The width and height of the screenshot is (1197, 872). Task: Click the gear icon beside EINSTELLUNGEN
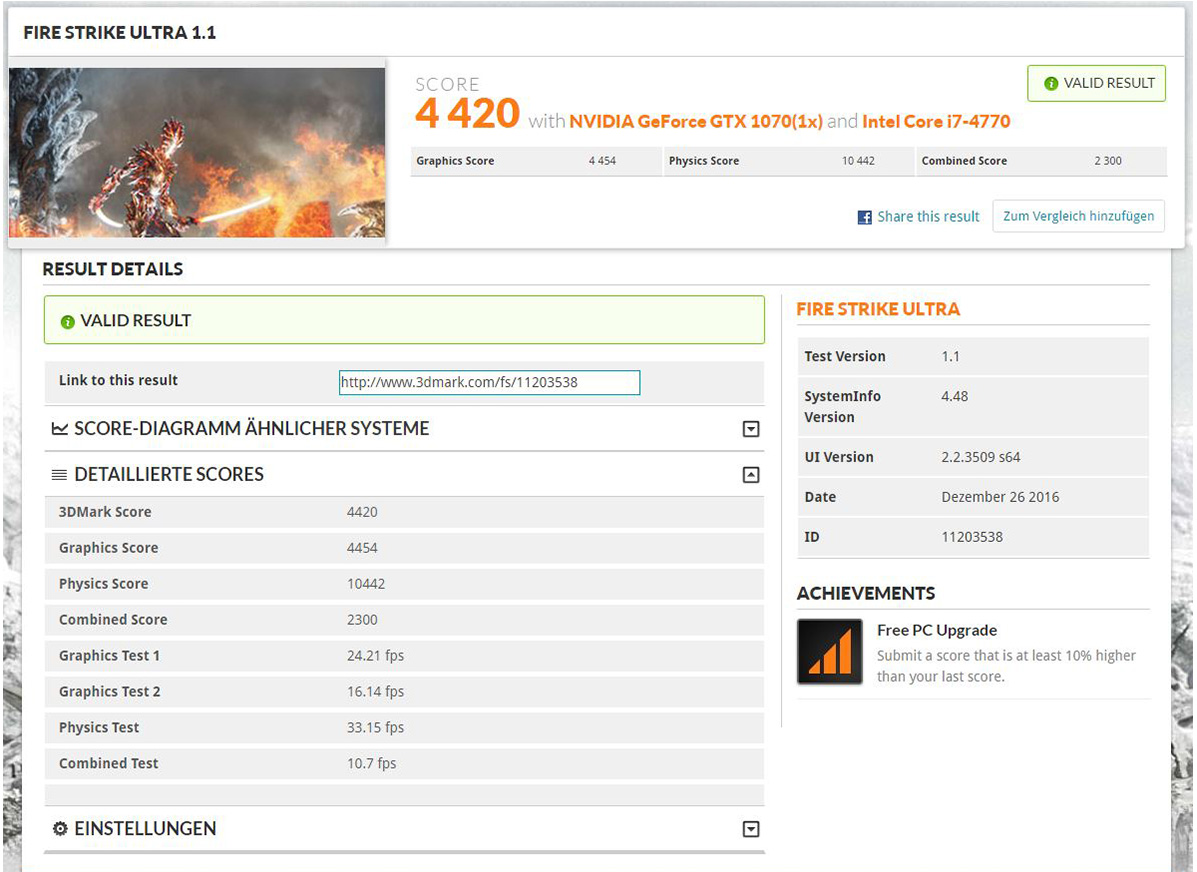[60, 828]
